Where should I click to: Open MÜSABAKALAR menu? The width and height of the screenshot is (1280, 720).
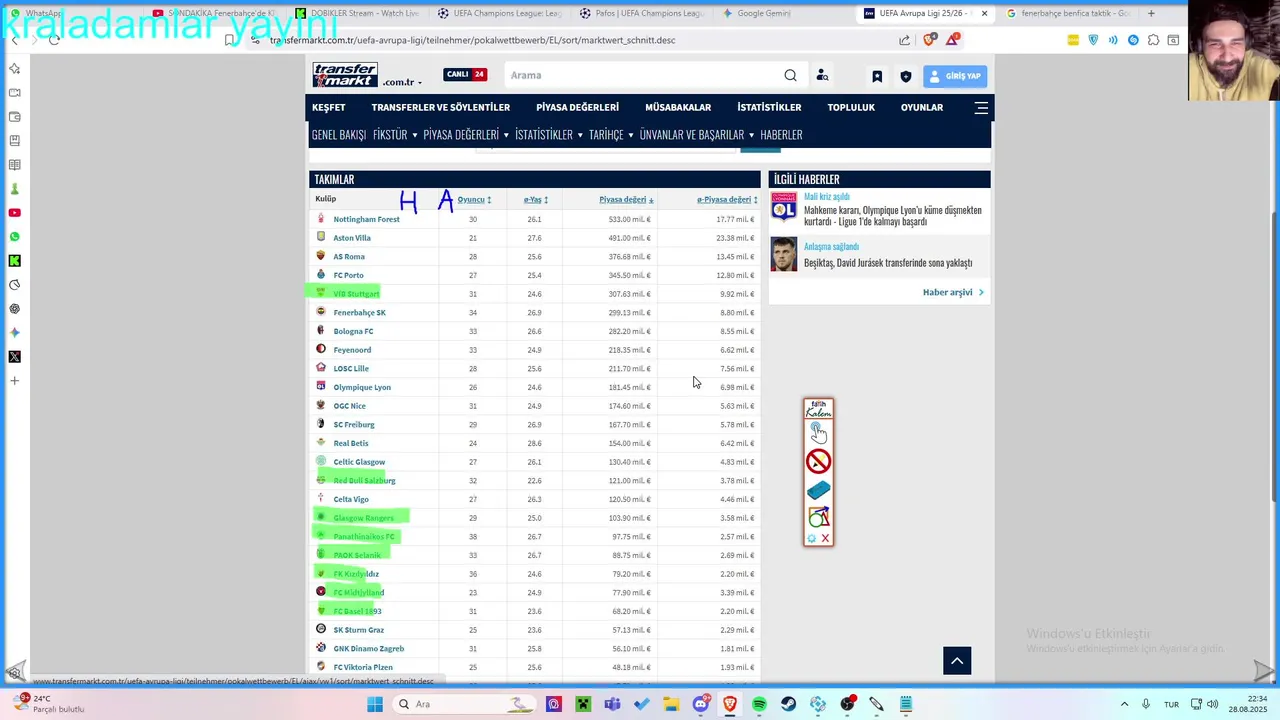(678, 107)
